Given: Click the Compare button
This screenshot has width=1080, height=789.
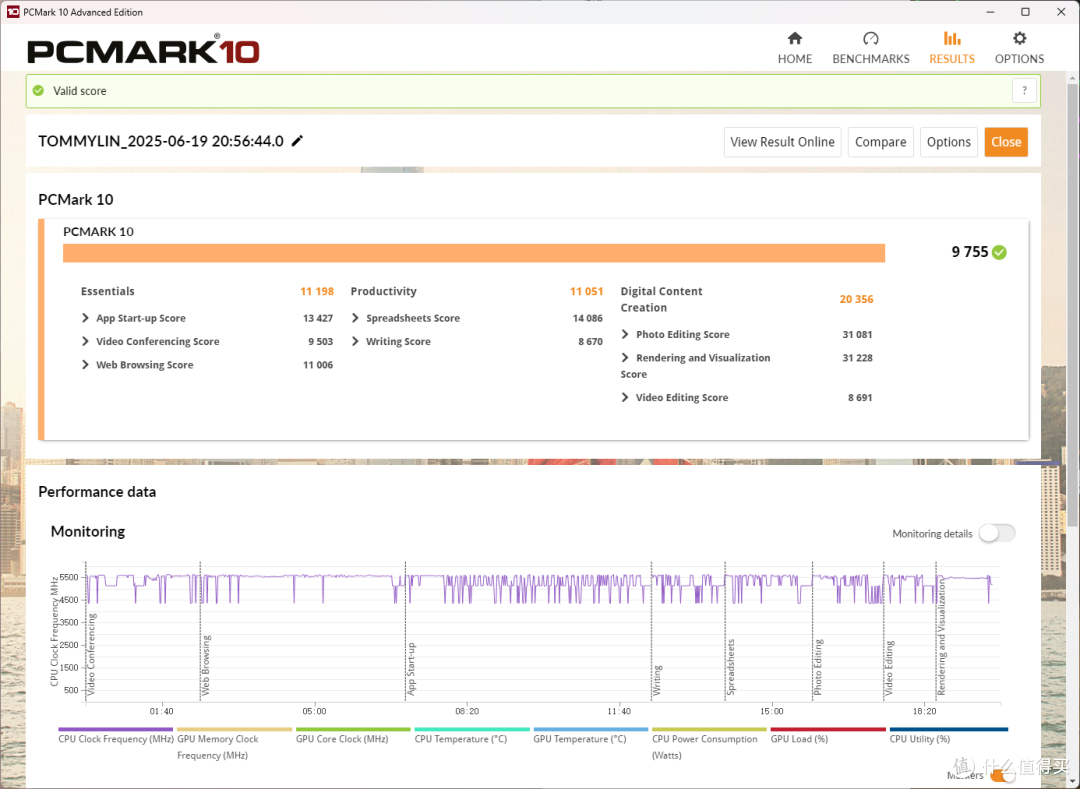Looking at the screenshot, I should [x=880, y=142].
